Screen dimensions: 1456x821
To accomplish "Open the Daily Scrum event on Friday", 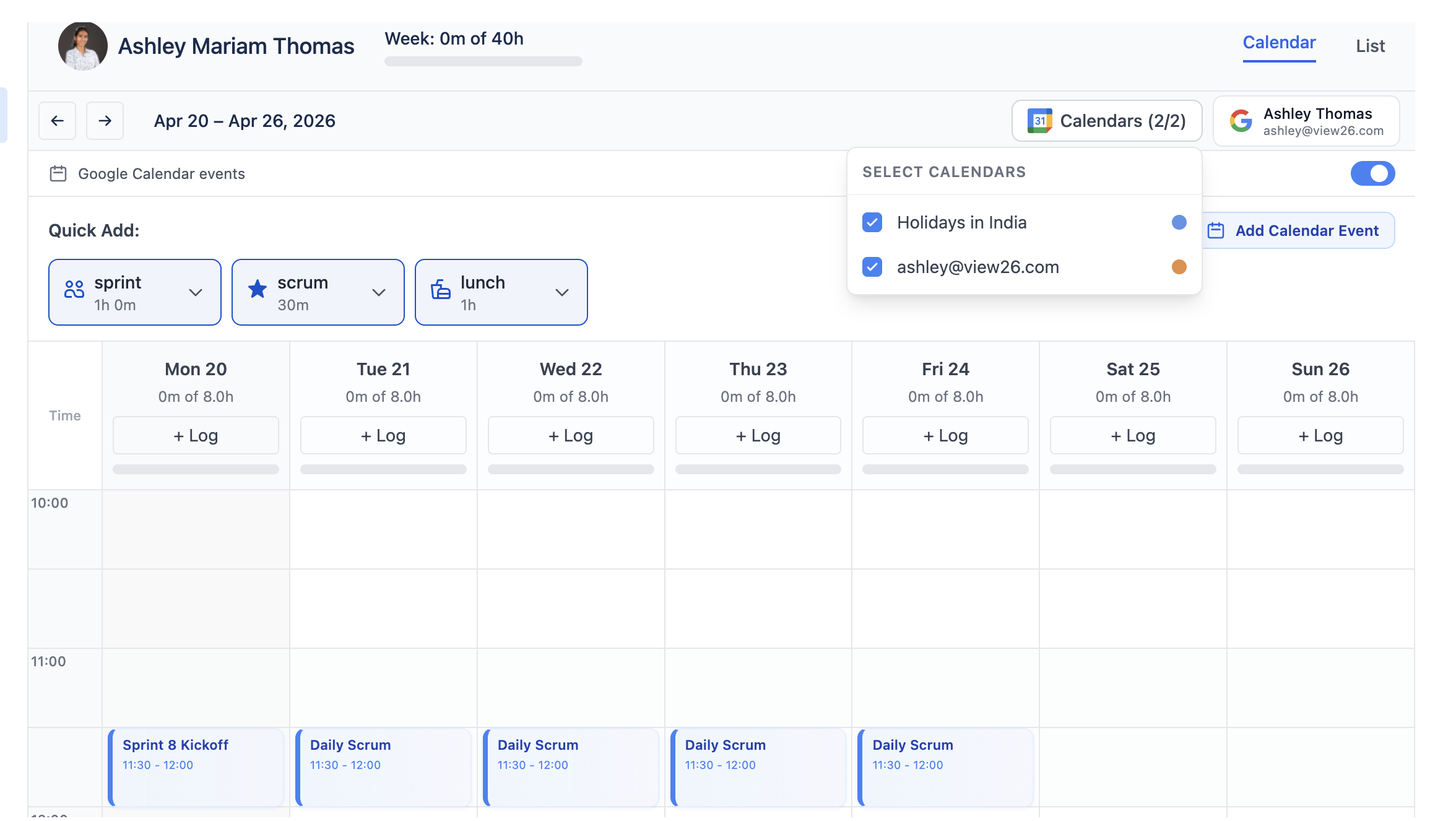I will [x=945, y=767].
